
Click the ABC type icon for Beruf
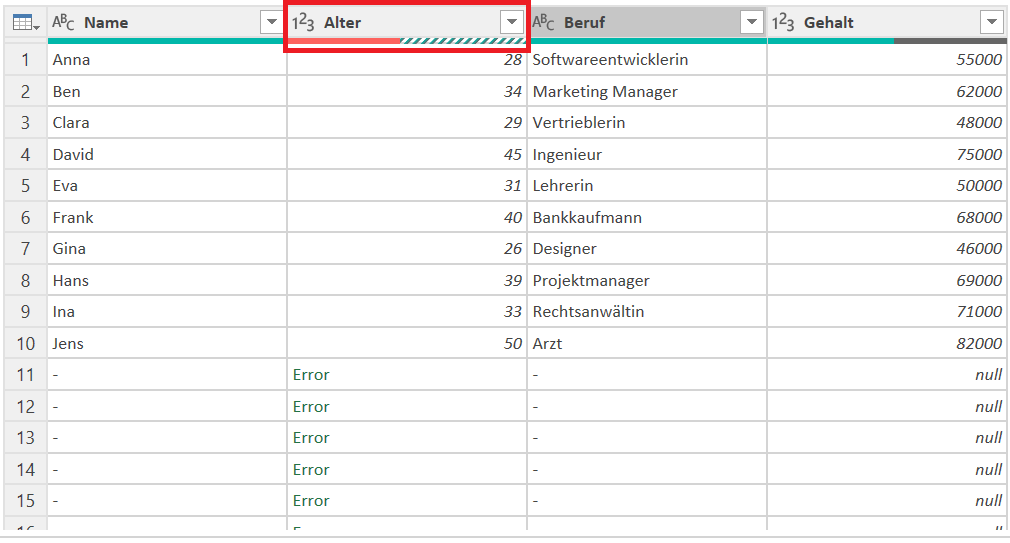pyautogui.click(x=543, y=23)
